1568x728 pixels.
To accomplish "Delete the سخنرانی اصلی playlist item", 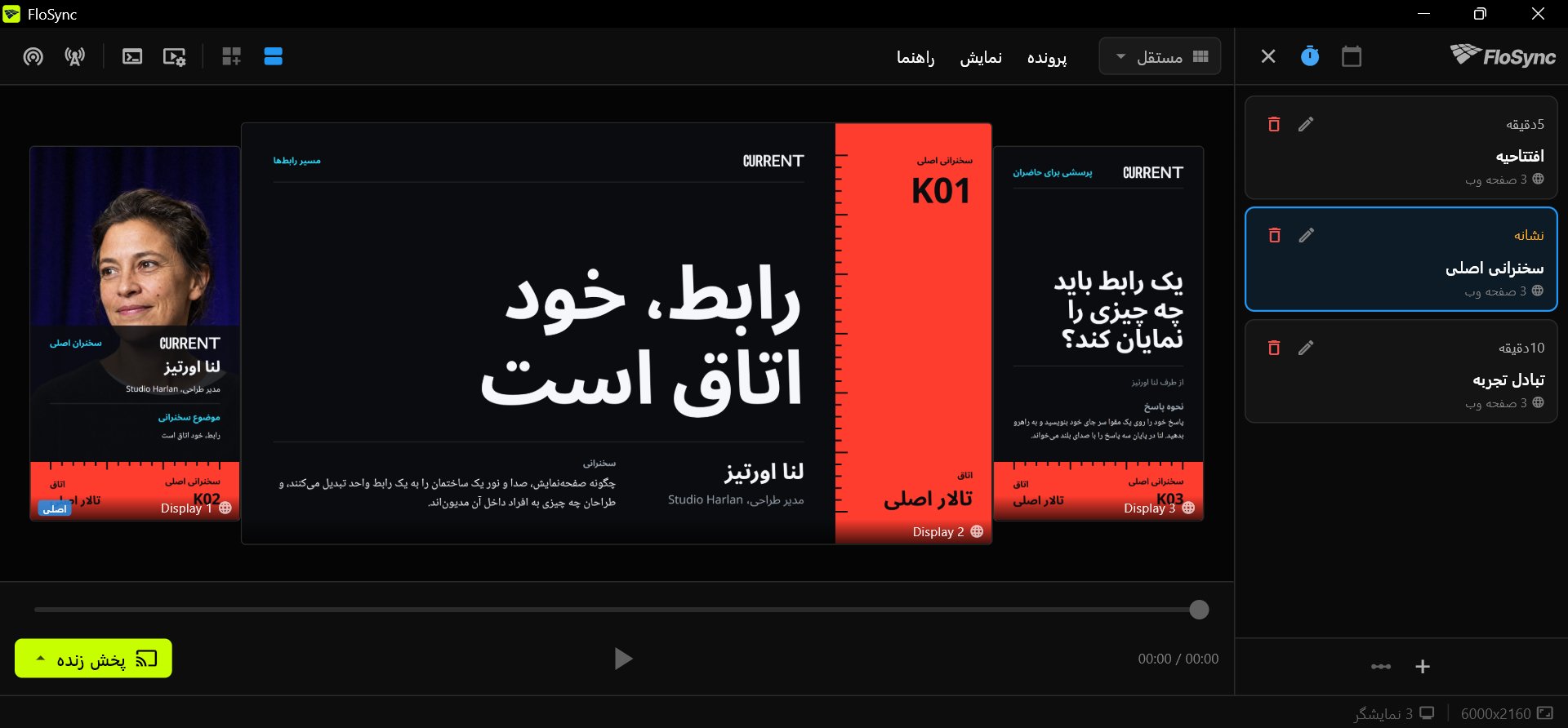I will pyautogui.click(x=1274, y=235).
